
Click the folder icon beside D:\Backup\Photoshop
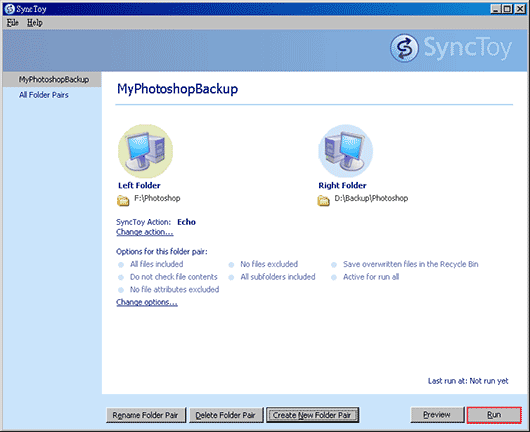coord(323,200)
